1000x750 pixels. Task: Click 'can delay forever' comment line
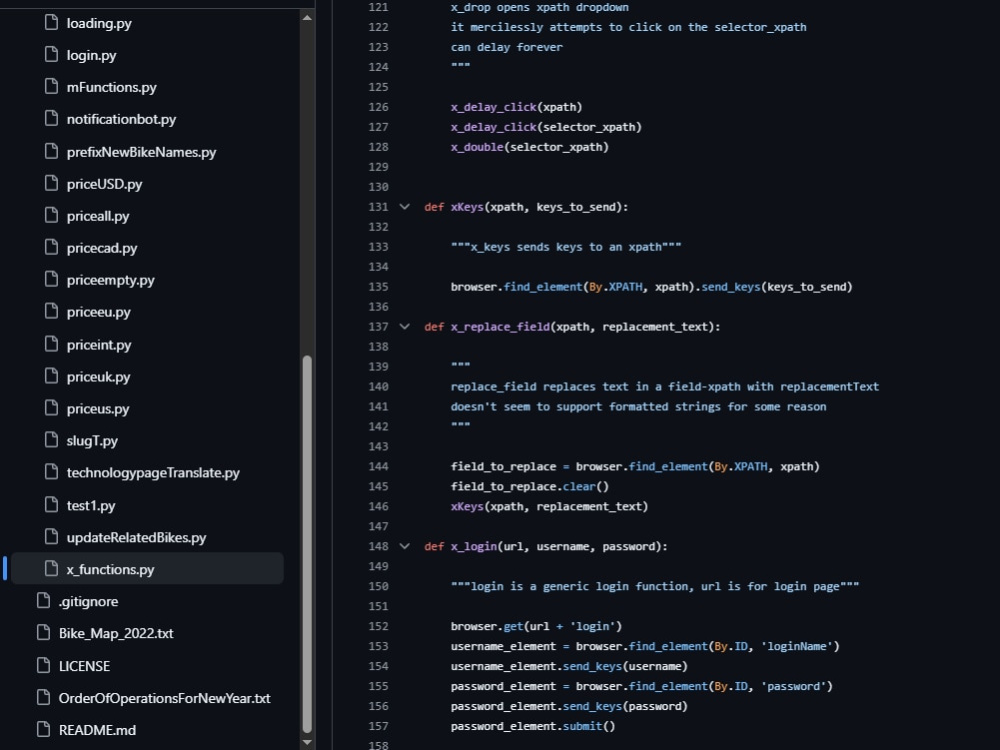(506, 47)
